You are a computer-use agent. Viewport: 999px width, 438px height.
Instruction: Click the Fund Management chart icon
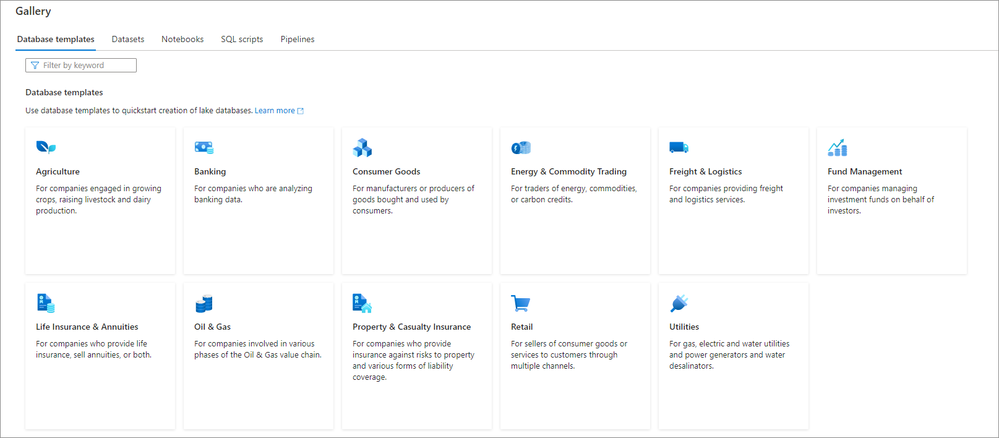pyautogui.click(x=837, y=148)
